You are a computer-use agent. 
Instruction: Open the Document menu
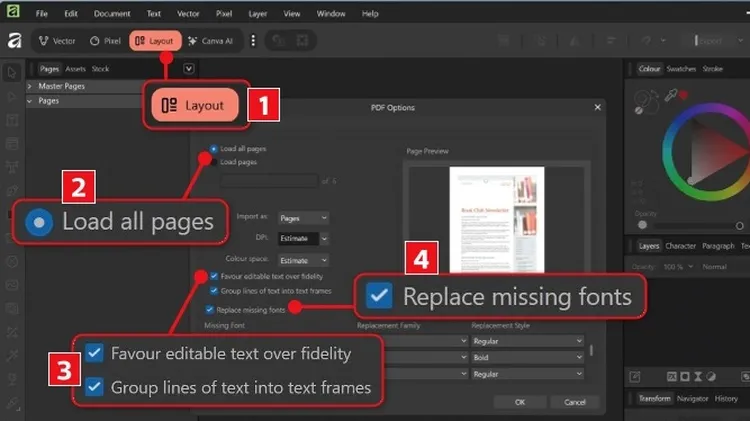(111, 14)
